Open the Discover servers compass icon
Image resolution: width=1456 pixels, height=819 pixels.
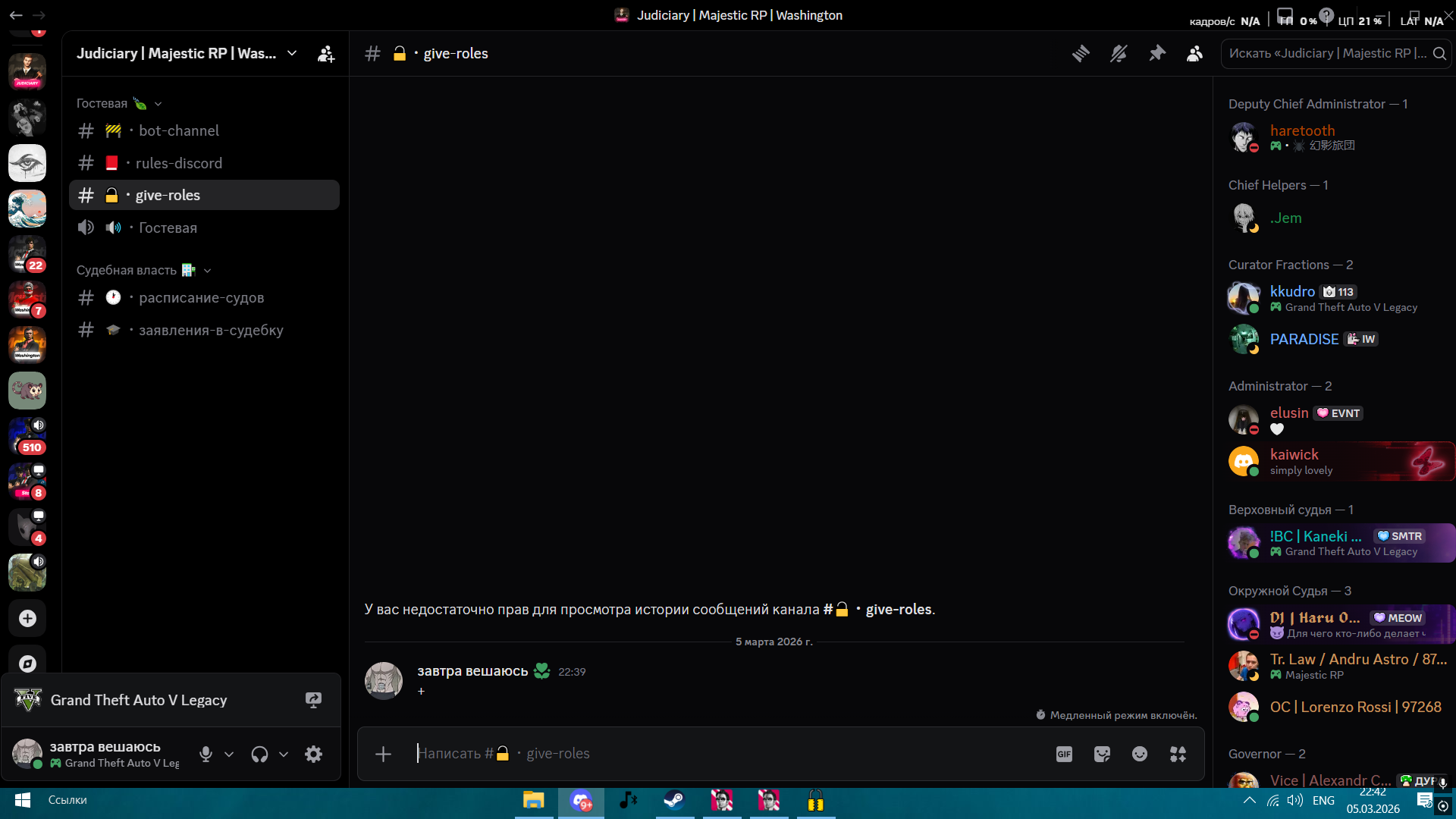[x=27, y=664]
